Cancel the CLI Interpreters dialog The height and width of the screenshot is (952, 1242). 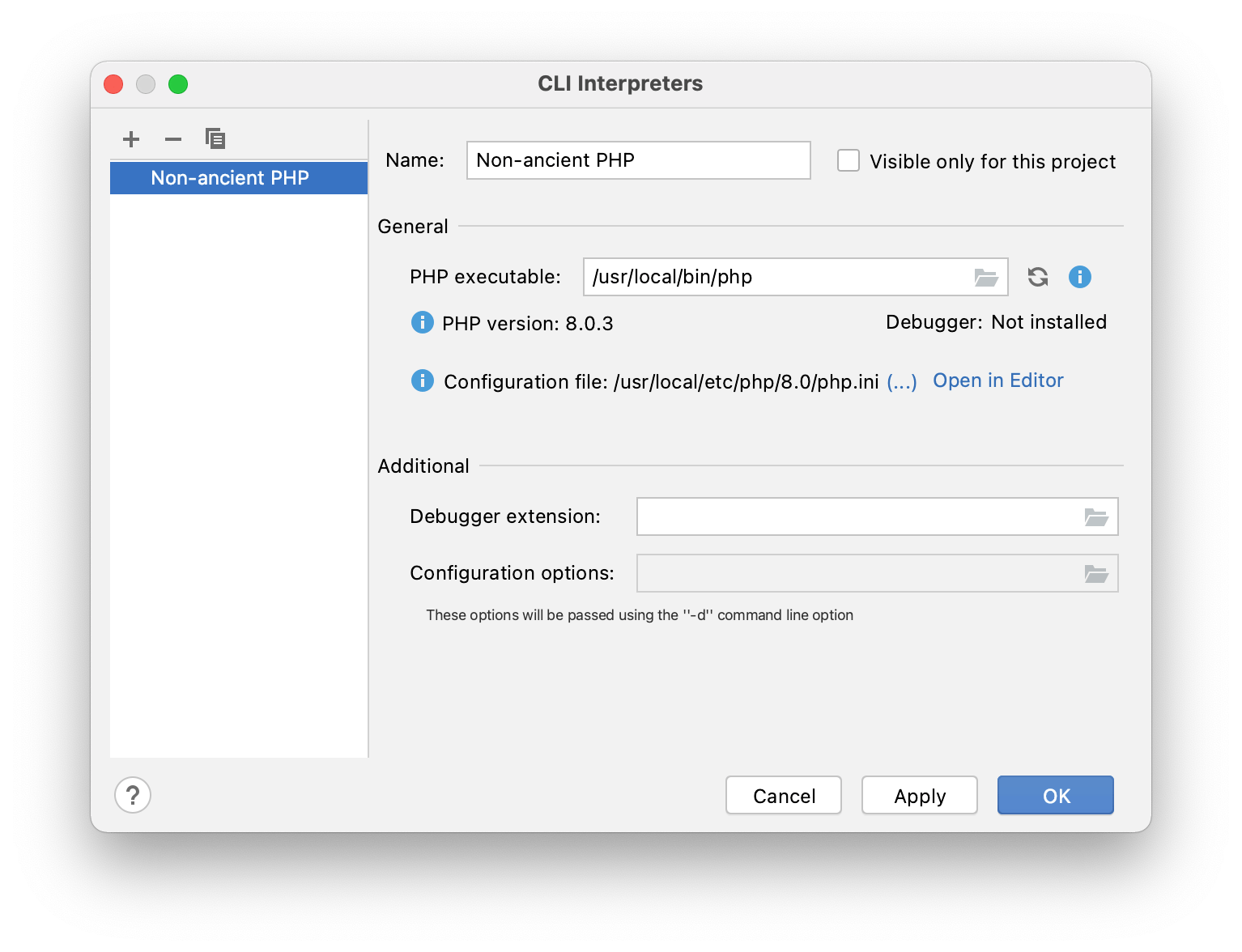(783, 795)
